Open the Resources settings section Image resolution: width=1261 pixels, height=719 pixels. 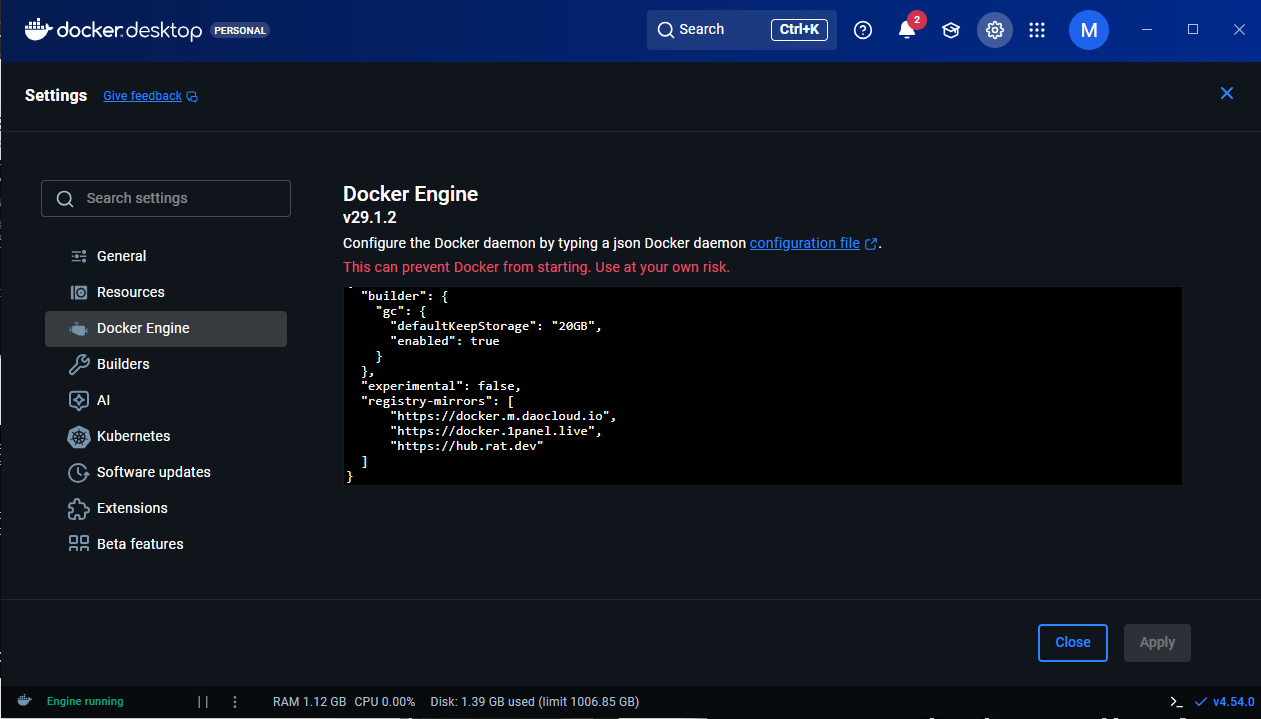(x=166, y=292)
